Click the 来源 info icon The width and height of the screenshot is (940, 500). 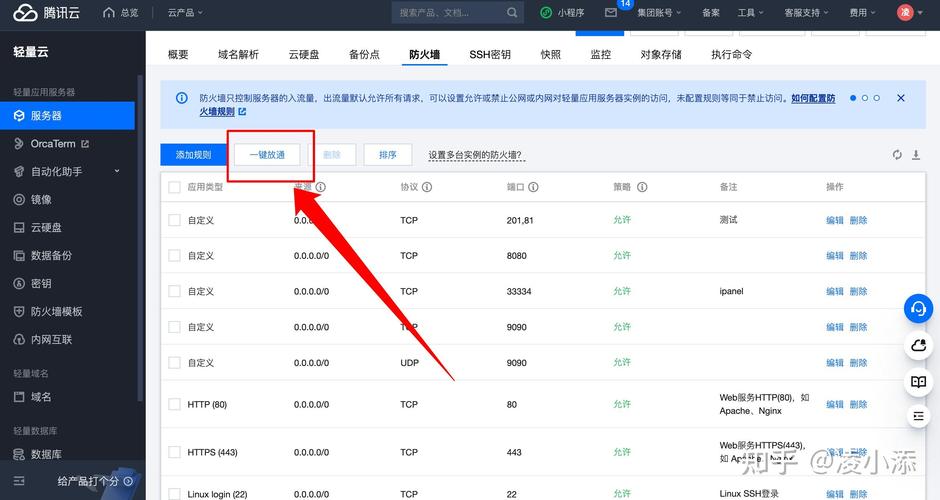[x=321, y=187]
